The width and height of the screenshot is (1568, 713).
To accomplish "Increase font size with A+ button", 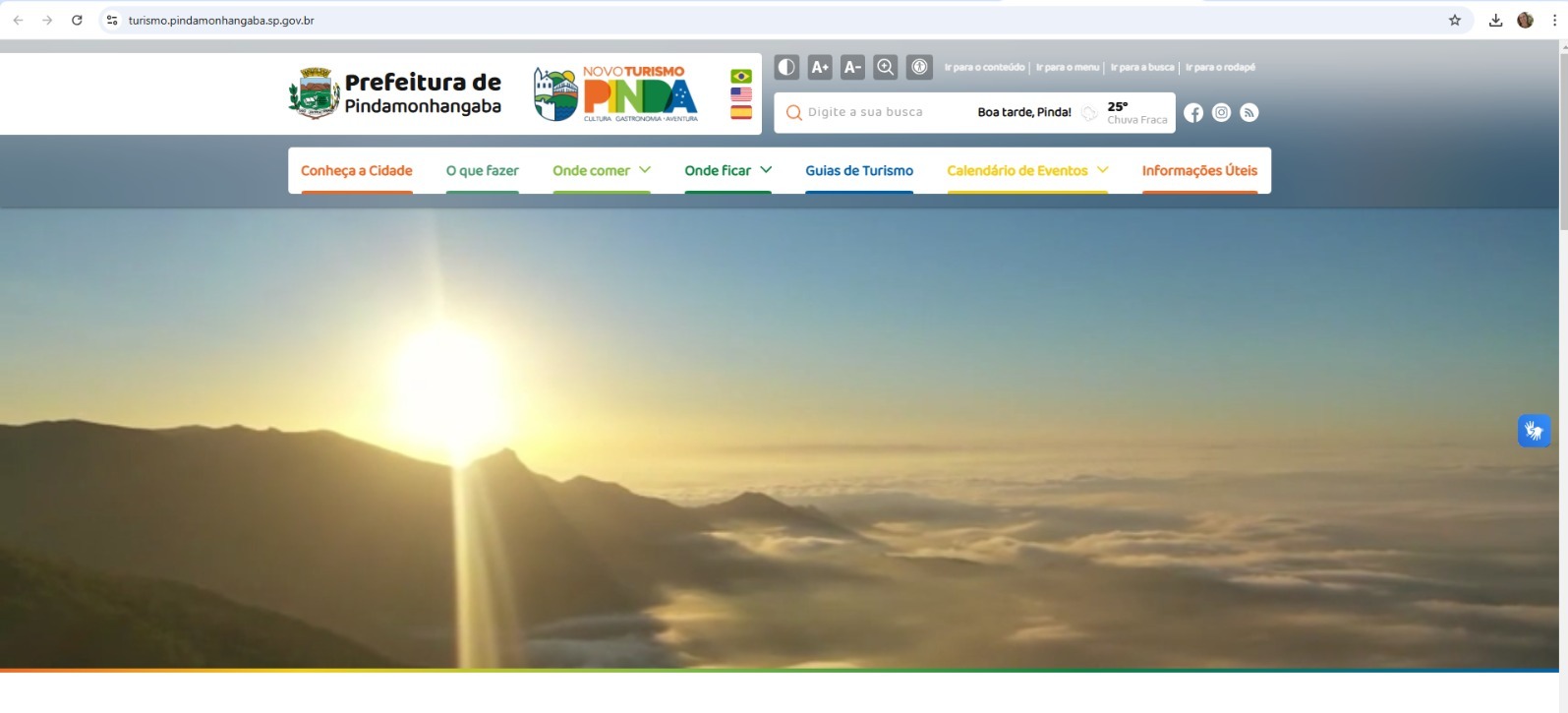I will click(x=820, y=67).
